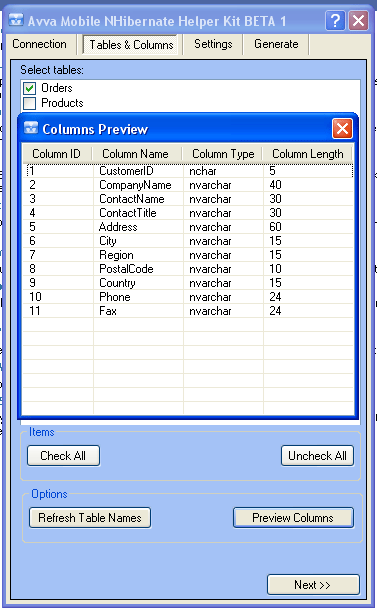Click Refresh Table Names button
Image resolution: width=377 pixels, height=610 pixels.
coord(90,518)
